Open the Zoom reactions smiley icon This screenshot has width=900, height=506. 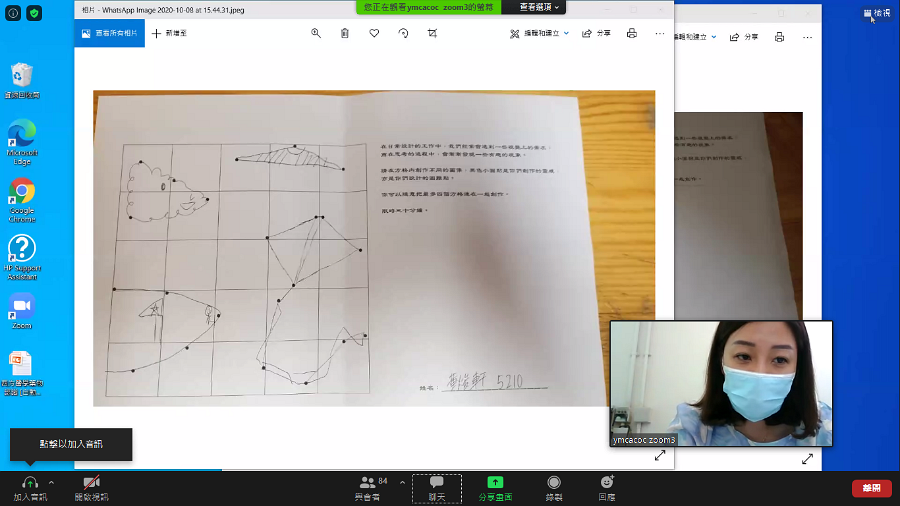[607, 488]
